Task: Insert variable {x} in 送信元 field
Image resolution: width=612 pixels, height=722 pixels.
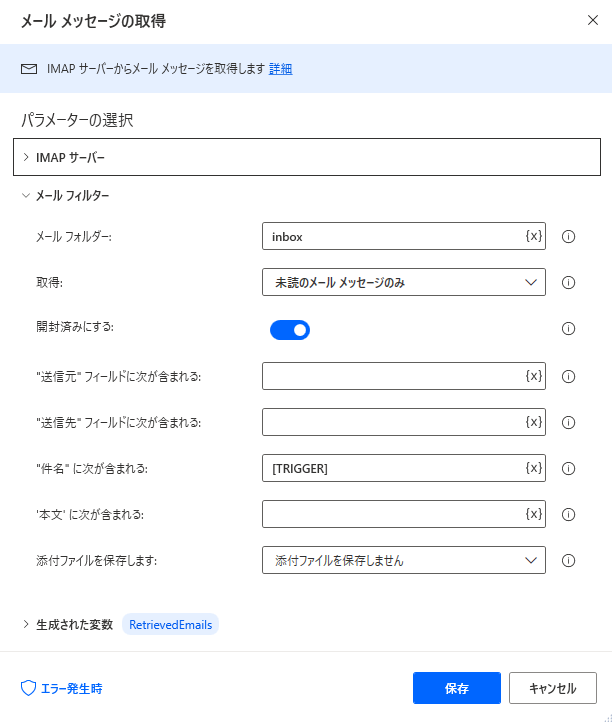Action: tap(534, 376)
